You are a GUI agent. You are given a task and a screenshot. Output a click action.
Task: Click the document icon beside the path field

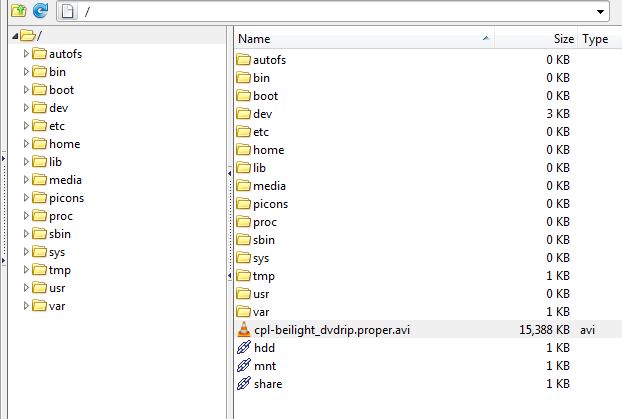[68, 10]
